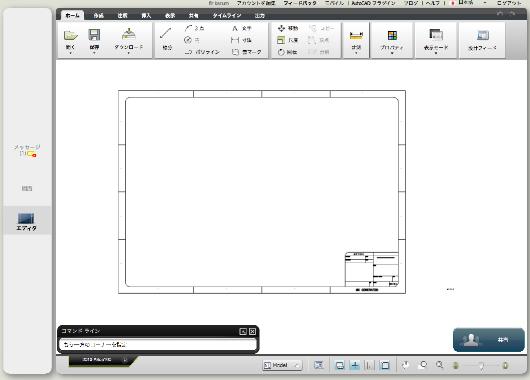
Task: Expand the Model layout dropdown
Action: tap(282, 365)
